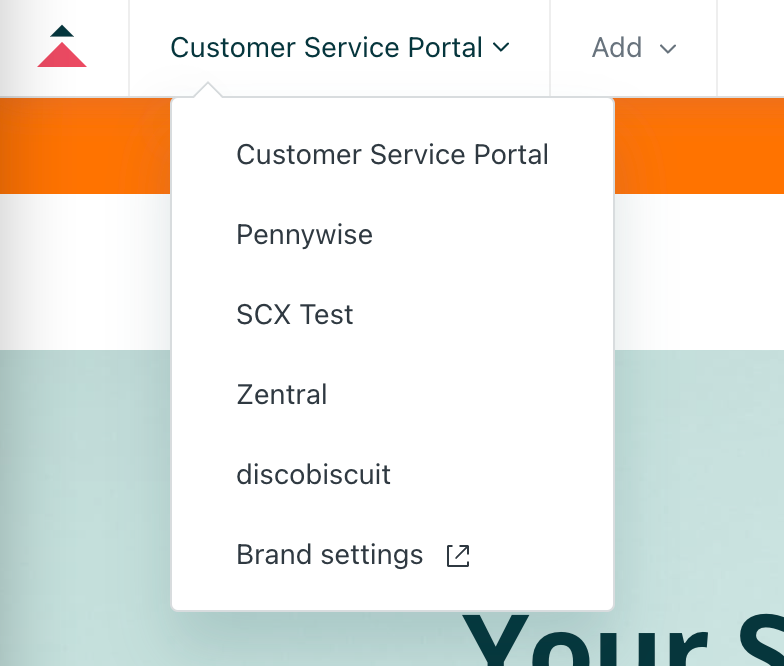Click the teal hero background image
The width and height of the screenshot is (784, 666).
pos(85,508)
